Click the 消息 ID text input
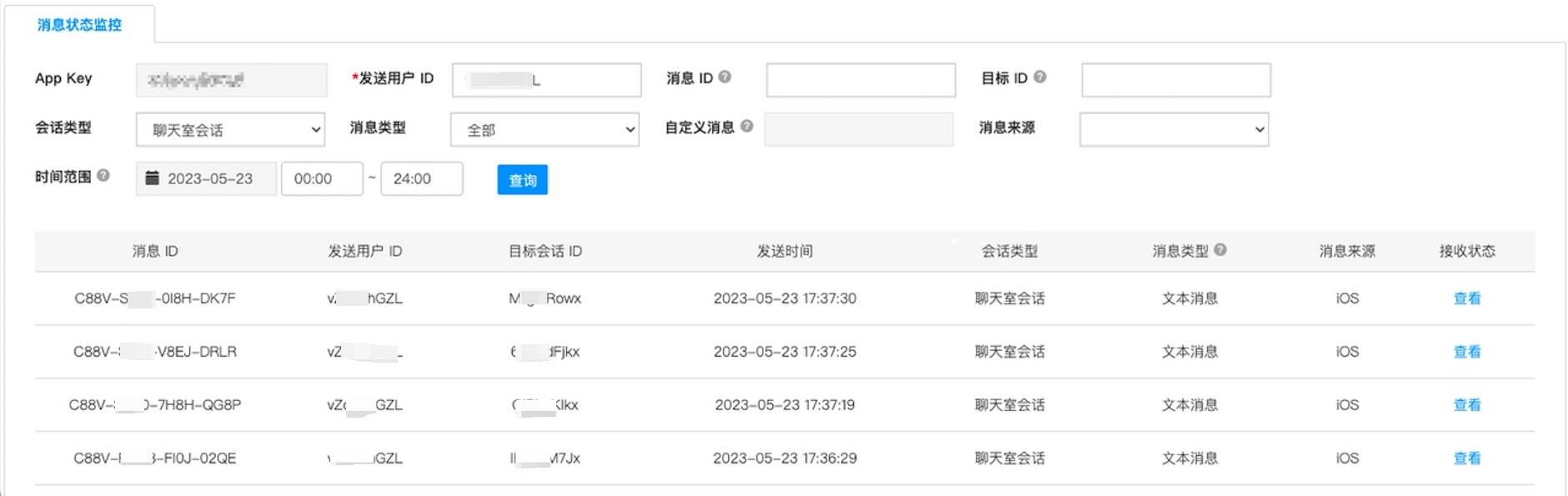 tap(860, 80)
